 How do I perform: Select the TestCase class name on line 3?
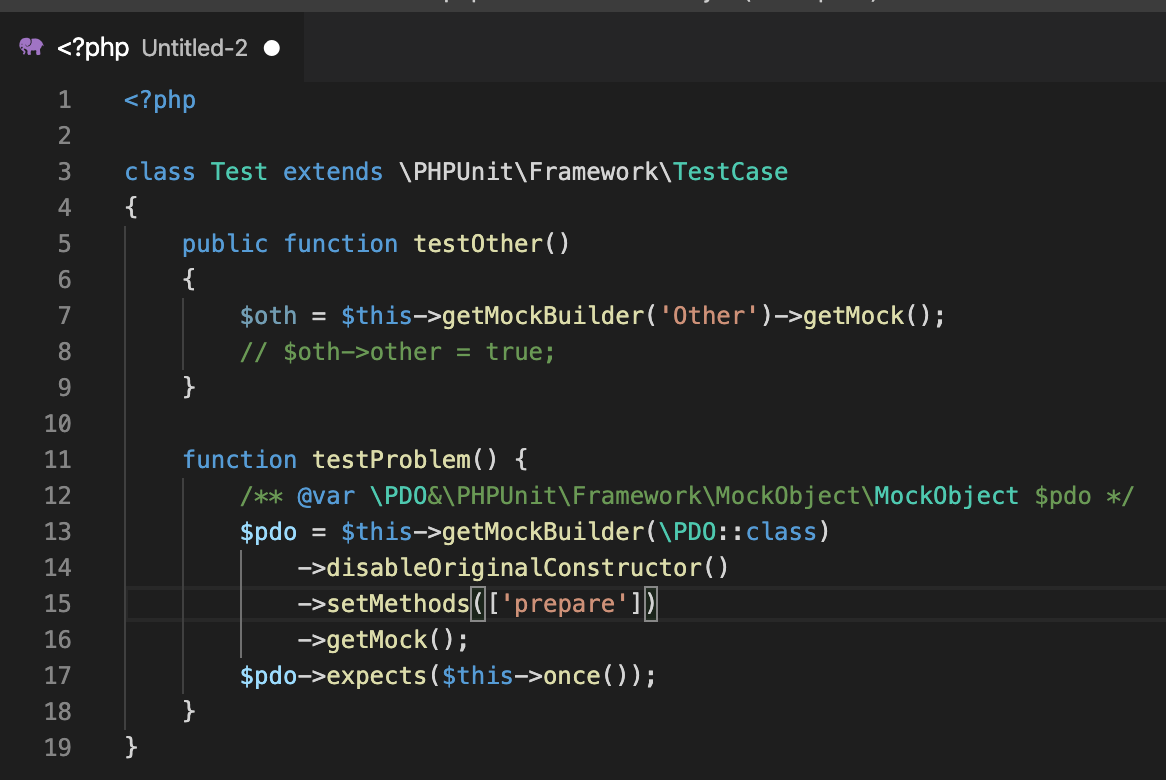click(731, 171)
